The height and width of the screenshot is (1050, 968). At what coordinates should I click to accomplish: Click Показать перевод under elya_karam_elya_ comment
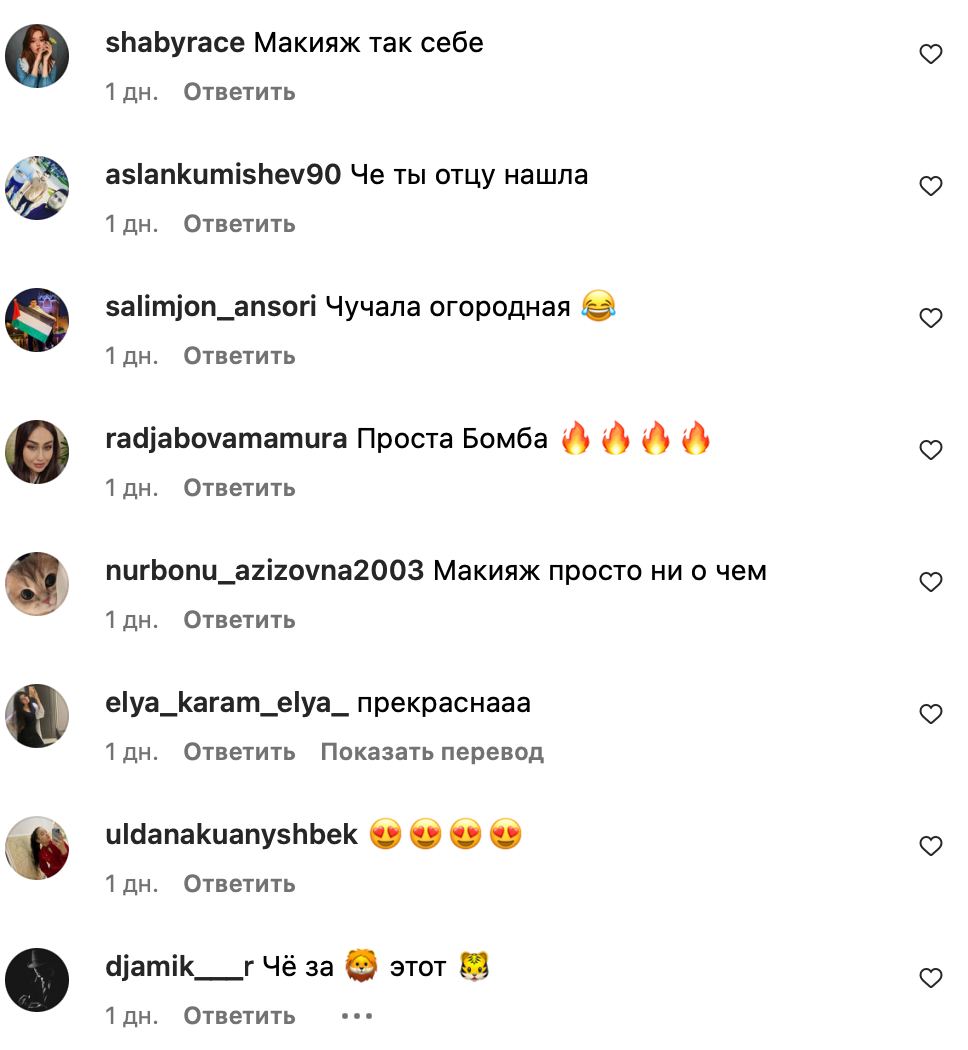[432, 752]
